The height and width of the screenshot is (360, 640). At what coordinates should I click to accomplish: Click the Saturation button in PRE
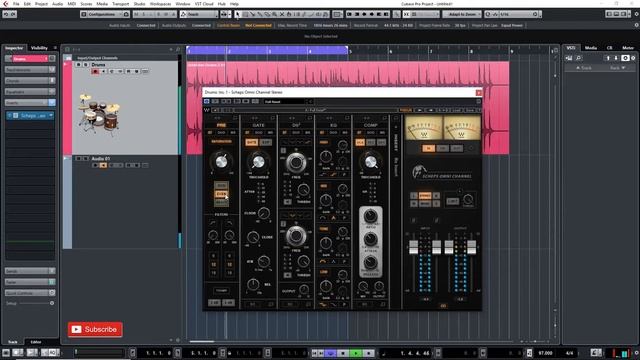(221, 142)
